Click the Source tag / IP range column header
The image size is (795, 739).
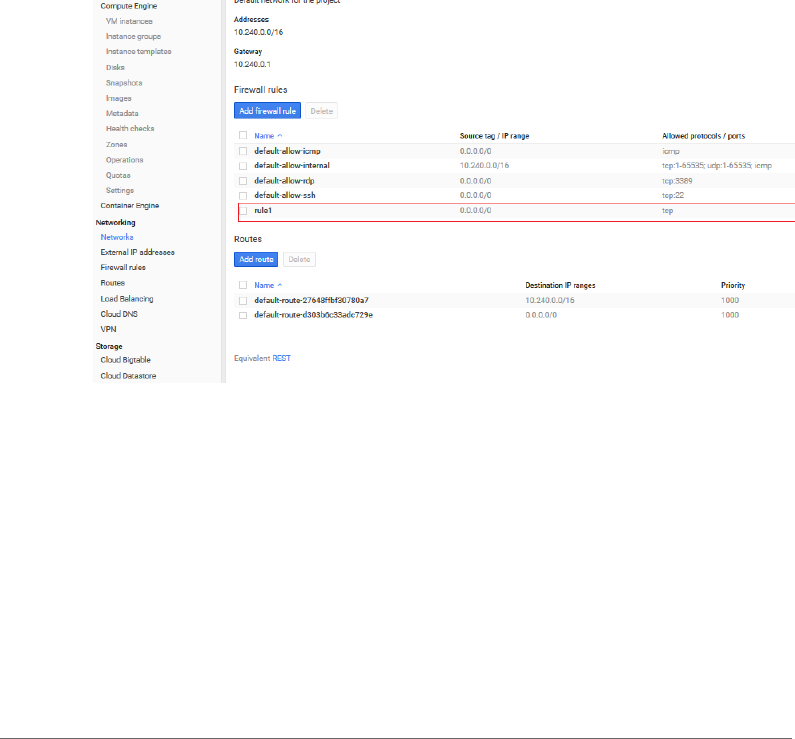pos(494,136)
